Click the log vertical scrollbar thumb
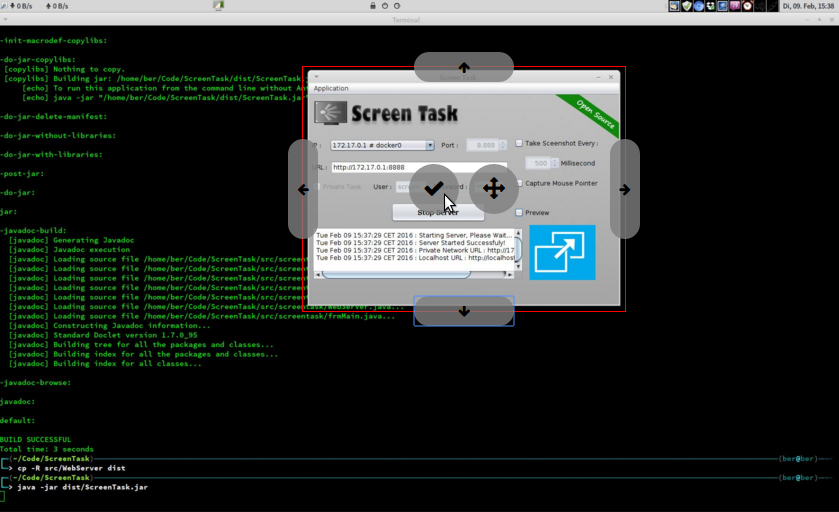 click(518, 249)
